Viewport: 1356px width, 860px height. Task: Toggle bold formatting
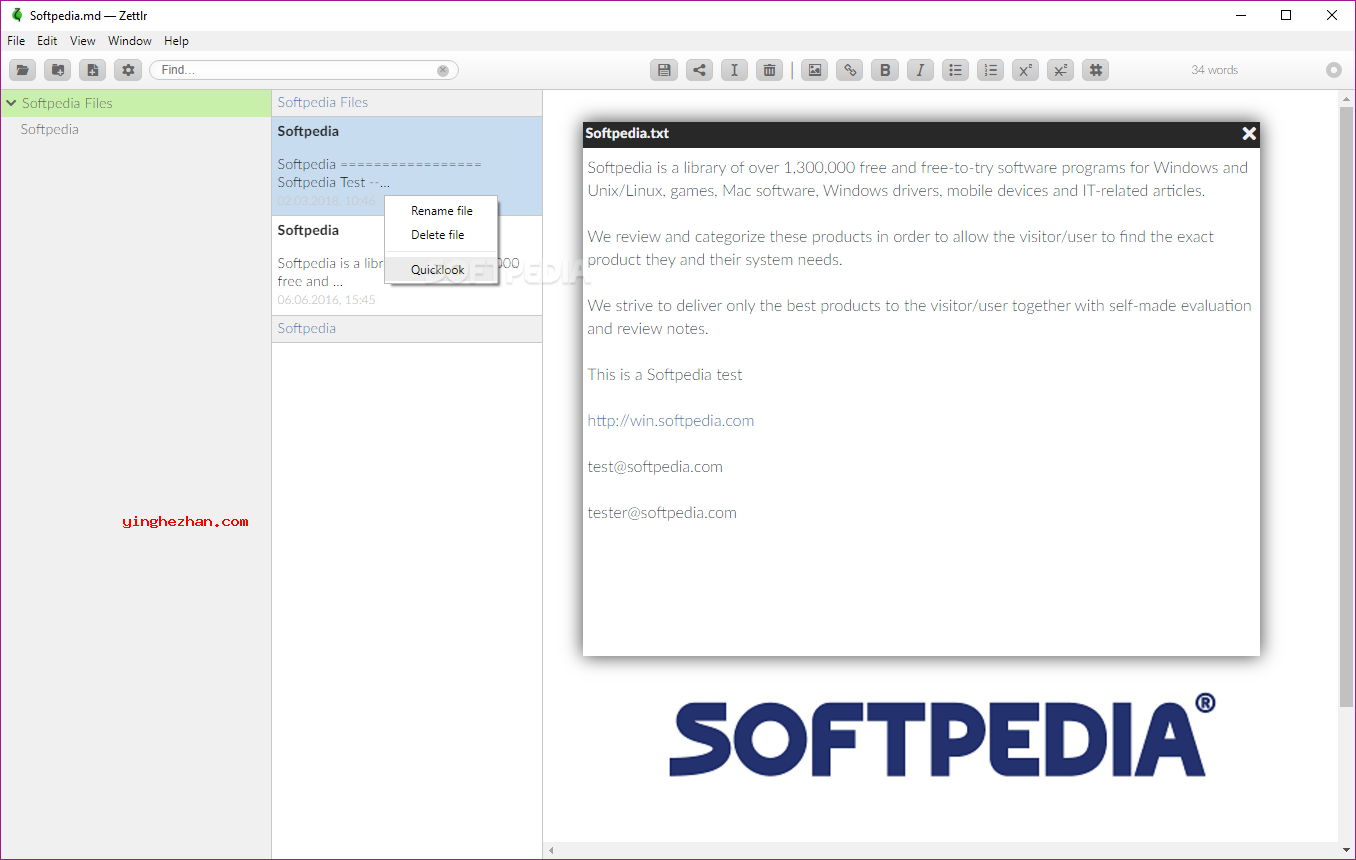pos(885,70)
